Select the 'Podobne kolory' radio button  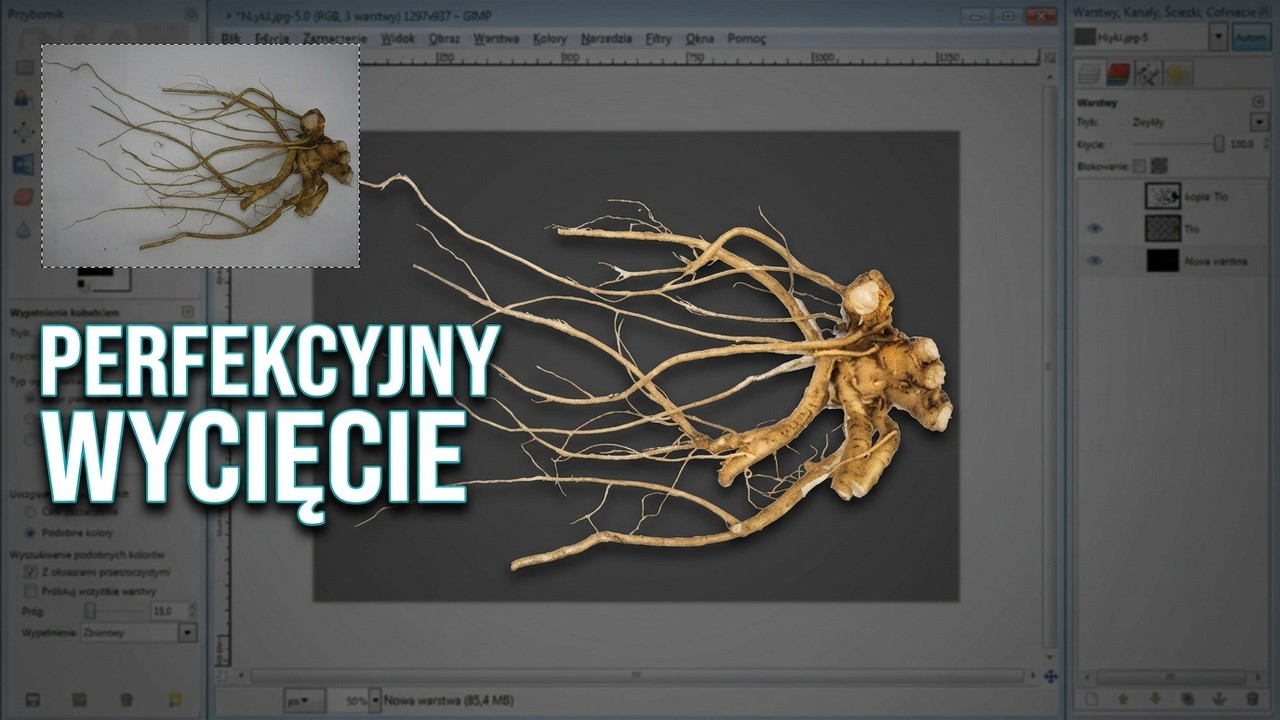tap(30, 533)
